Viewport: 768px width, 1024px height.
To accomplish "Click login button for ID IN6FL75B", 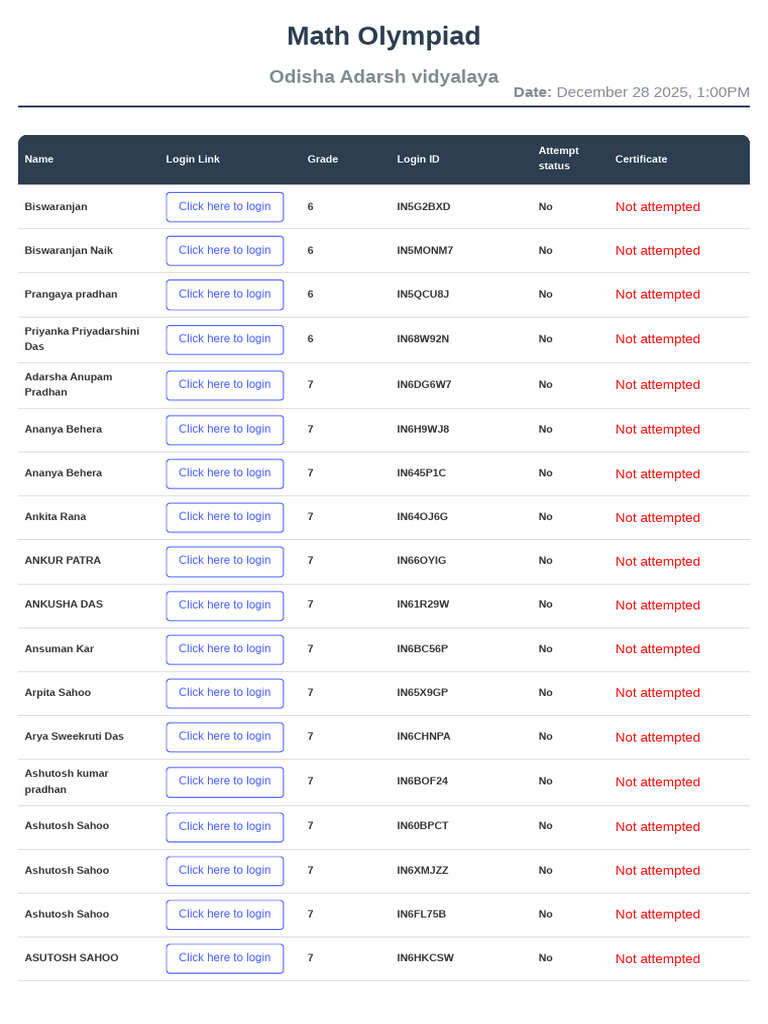I will point(225,914).
